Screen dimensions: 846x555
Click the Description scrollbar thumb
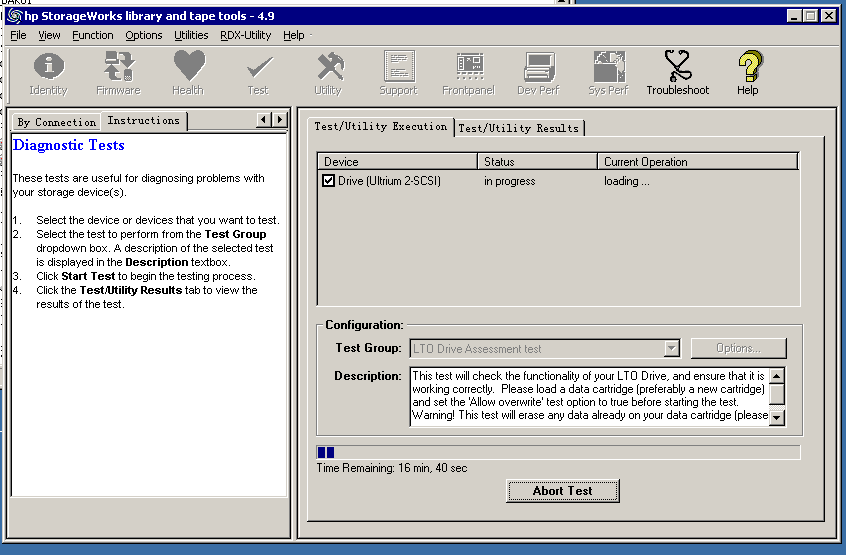pos(776,394)
